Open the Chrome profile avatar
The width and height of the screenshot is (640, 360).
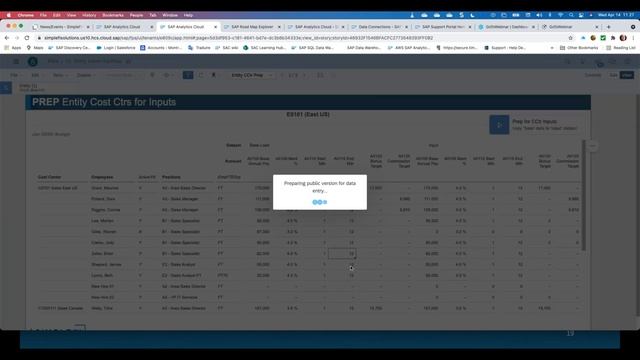pos(623,38)
